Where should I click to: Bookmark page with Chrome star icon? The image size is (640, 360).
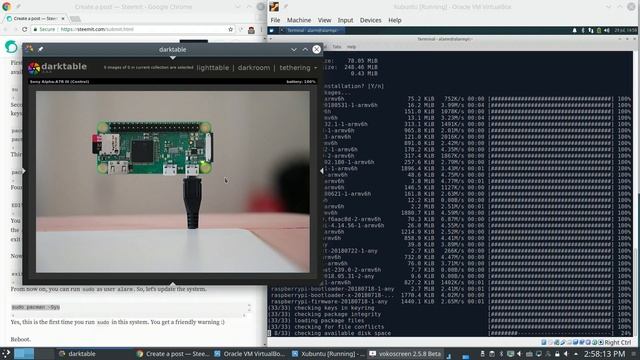point(231,29)
